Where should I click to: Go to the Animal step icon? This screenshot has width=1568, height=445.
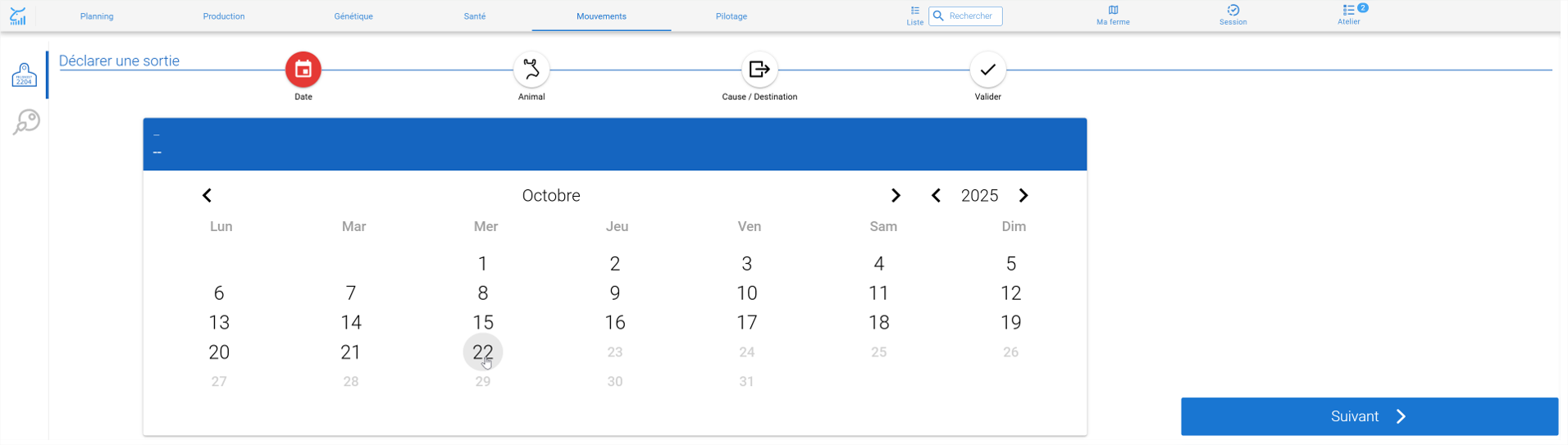click(x=531, y=70)
